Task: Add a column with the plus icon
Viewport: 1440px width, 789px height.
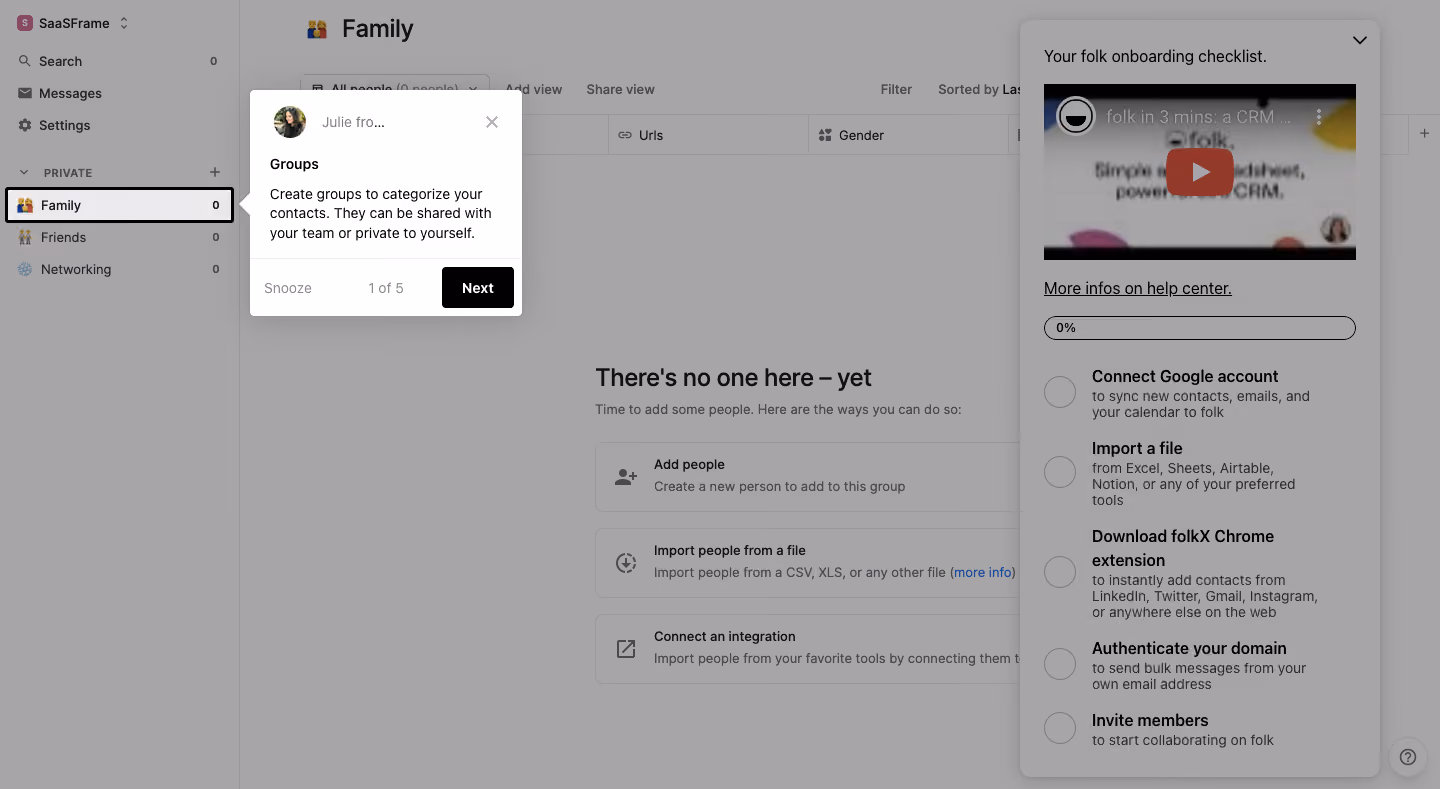Action: pyautogui.click(x=1425, y=134)
